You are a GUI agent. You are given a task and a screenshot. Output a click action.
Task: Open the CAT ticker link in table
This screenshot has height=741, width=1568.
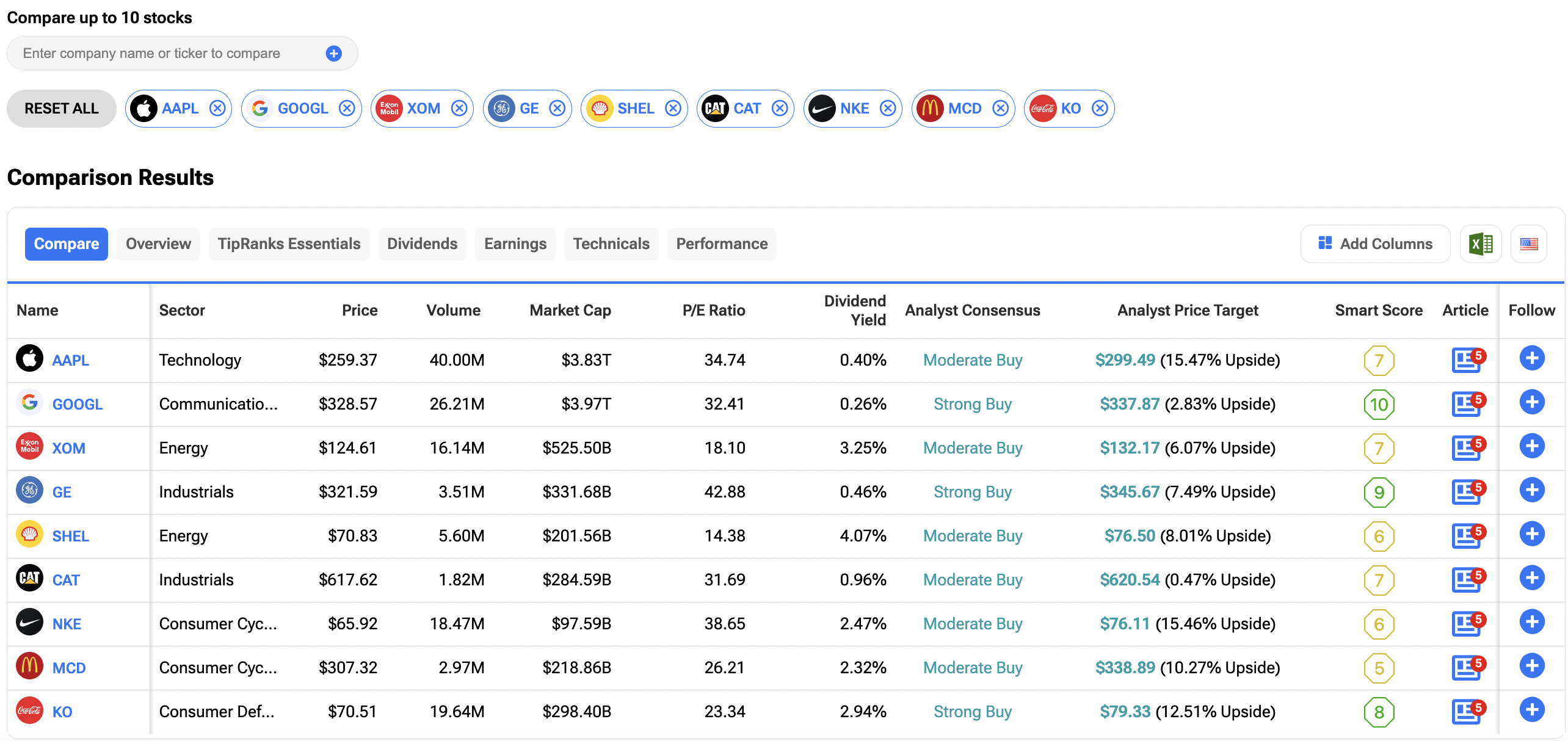66,580
